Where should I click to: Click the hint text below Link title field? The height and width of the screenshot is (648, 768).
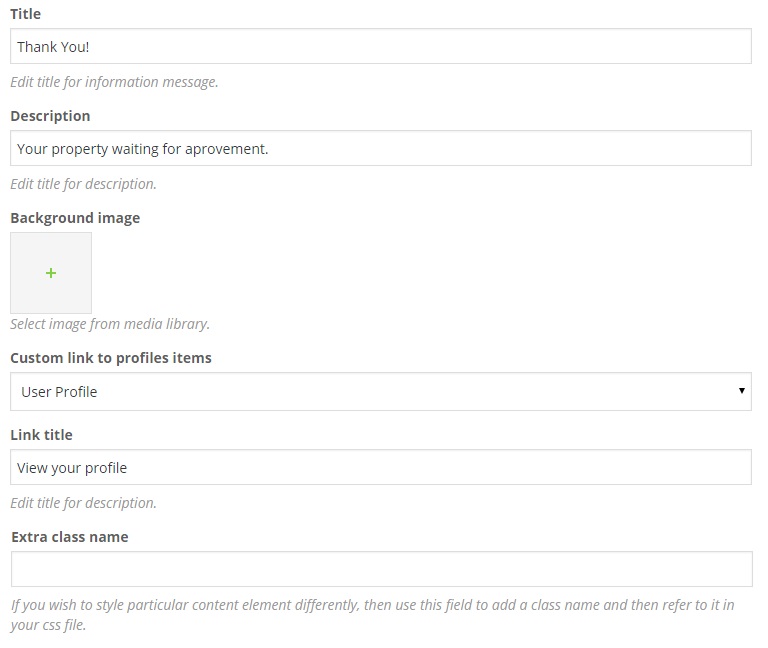pos(83,503)
